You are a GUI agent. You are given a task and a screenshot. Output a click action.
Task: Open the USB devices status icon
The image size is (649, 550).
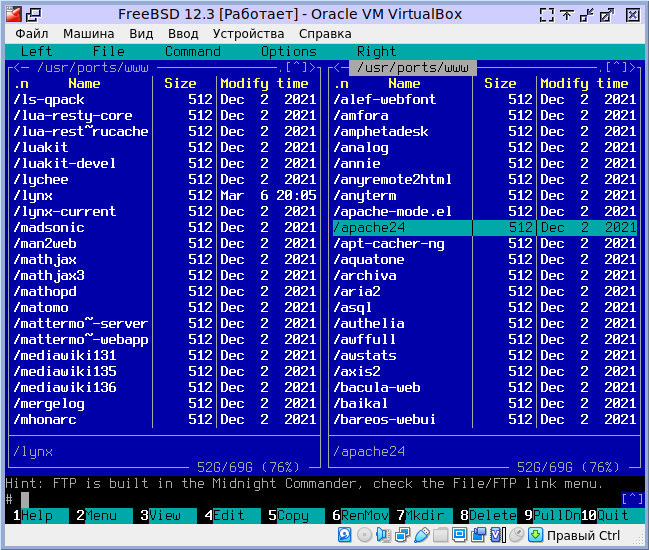click(x=421, y=535)
